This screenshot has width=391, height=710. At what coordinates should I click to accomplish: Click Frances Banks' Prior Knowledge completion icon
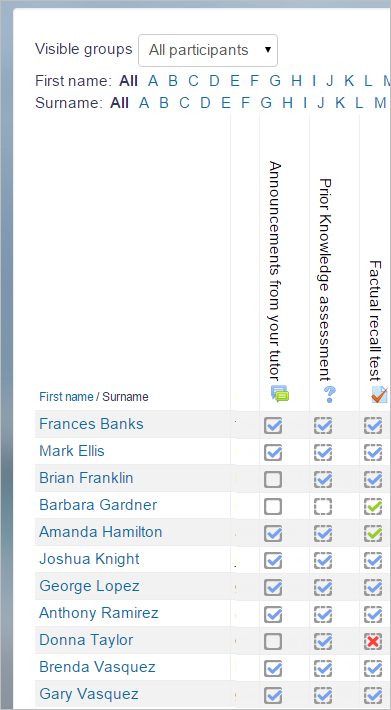point(323,426)
